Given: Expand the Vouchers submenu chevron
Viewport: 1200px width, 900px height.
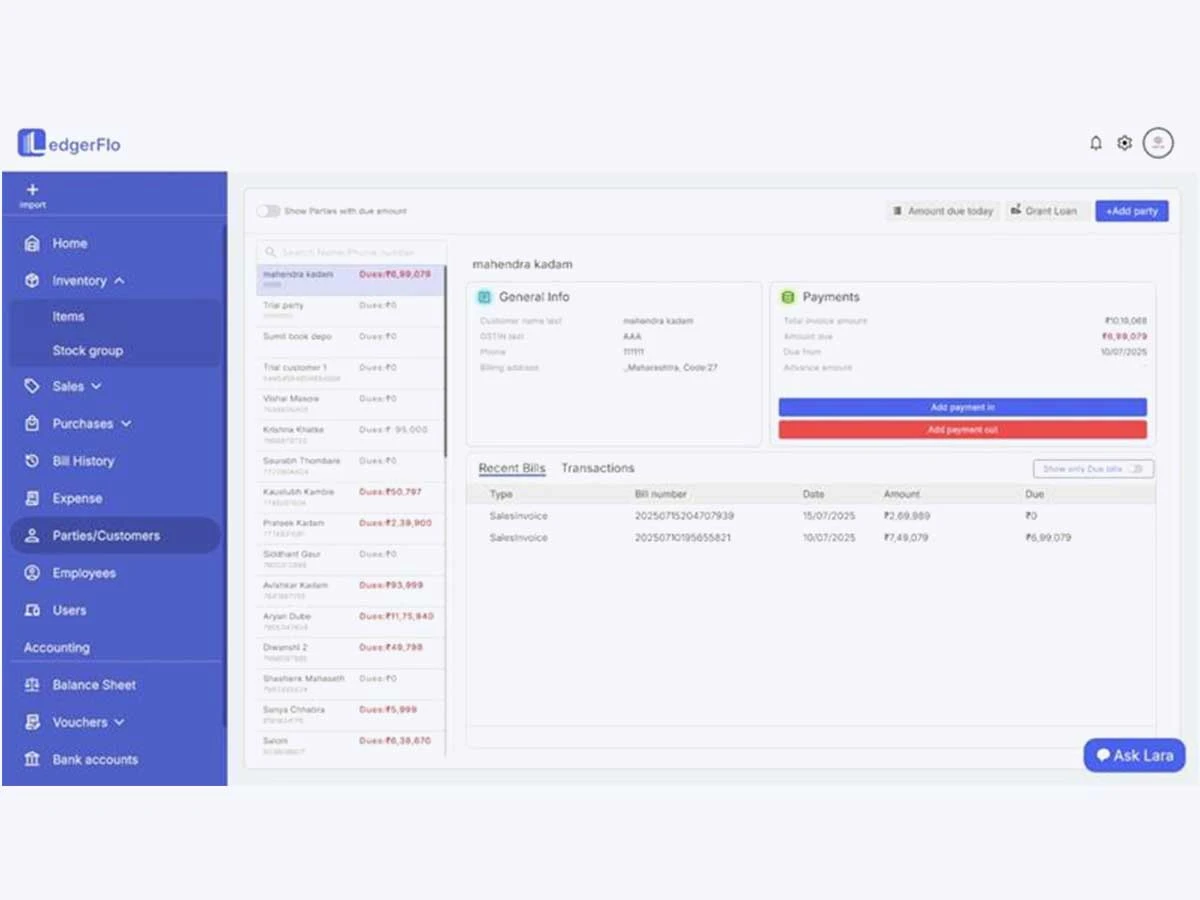Looking at the screenshot, I should click(120, 722).
